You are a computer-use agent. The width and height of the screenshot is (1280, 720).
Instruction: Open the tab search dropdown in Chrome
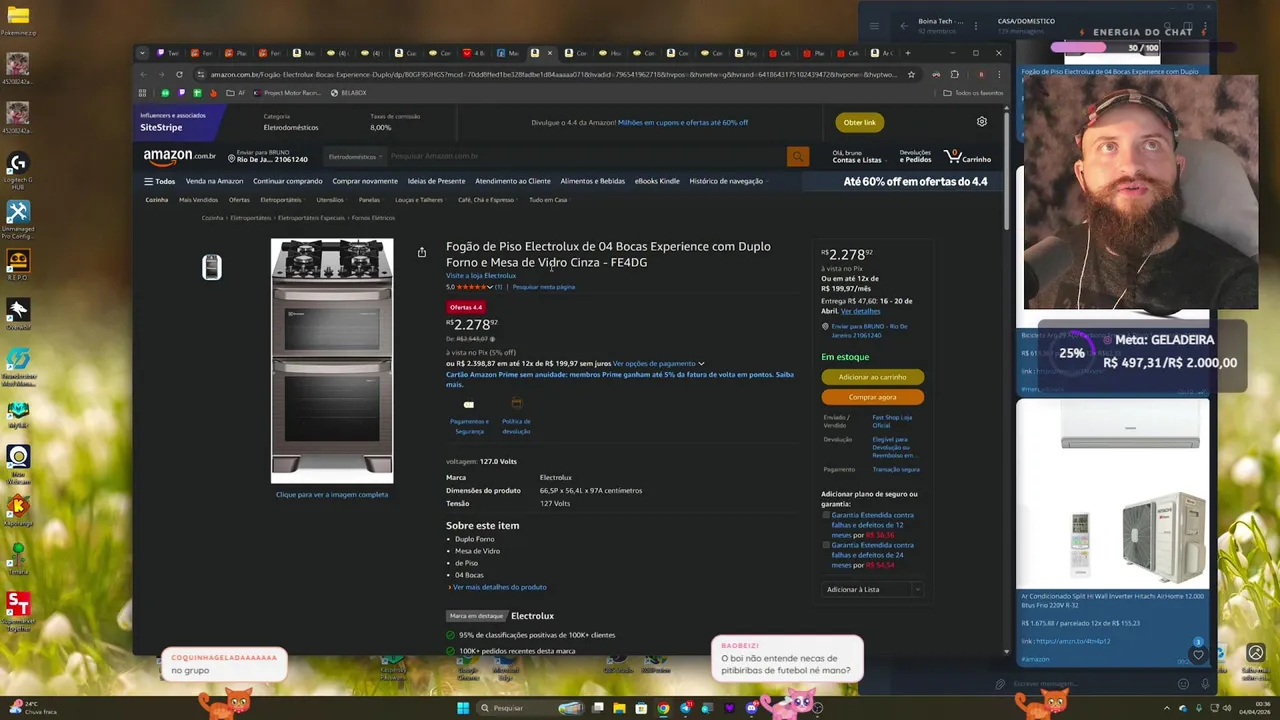tap(142, 53)
